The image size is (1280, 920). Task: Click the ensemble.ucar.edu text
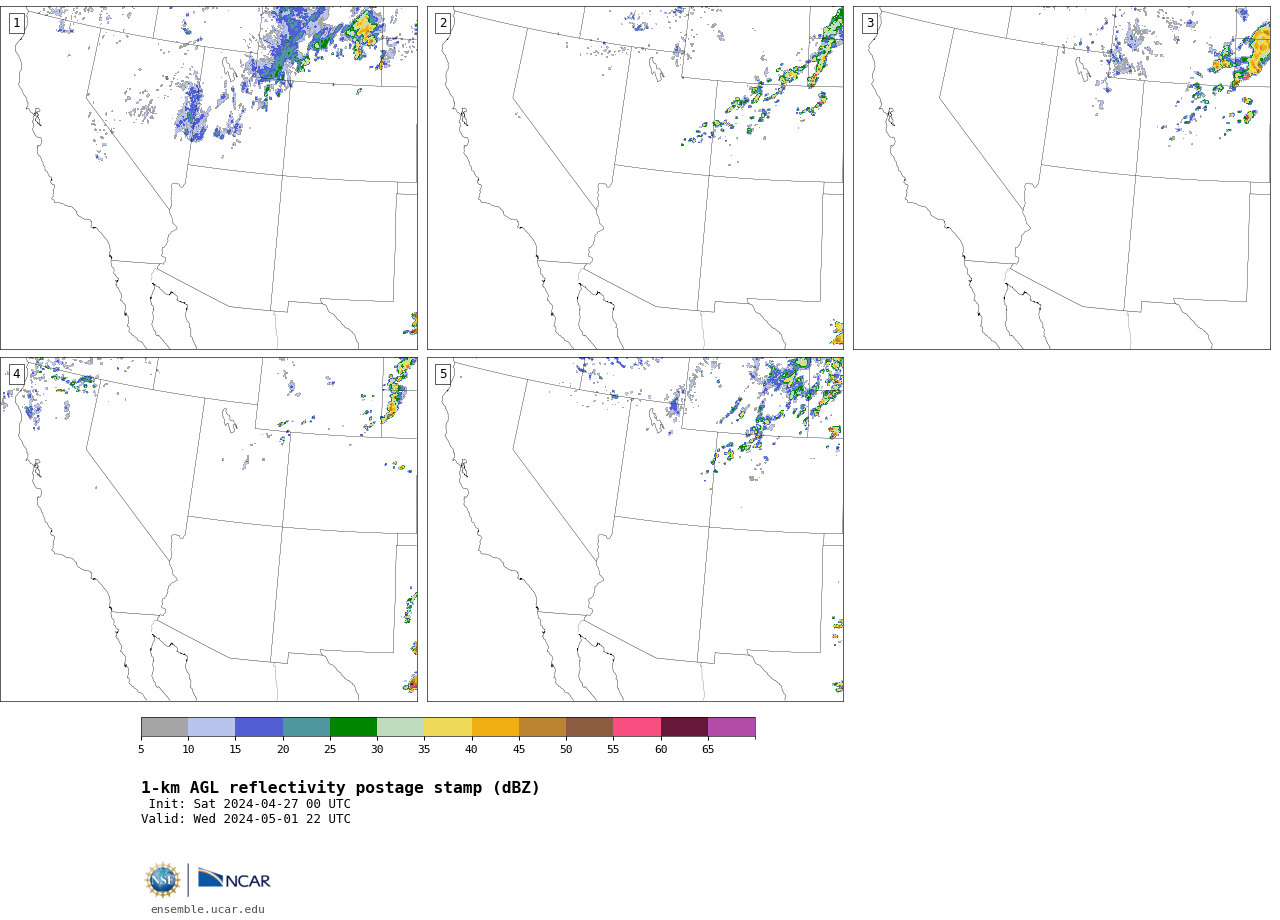point(208,910)
